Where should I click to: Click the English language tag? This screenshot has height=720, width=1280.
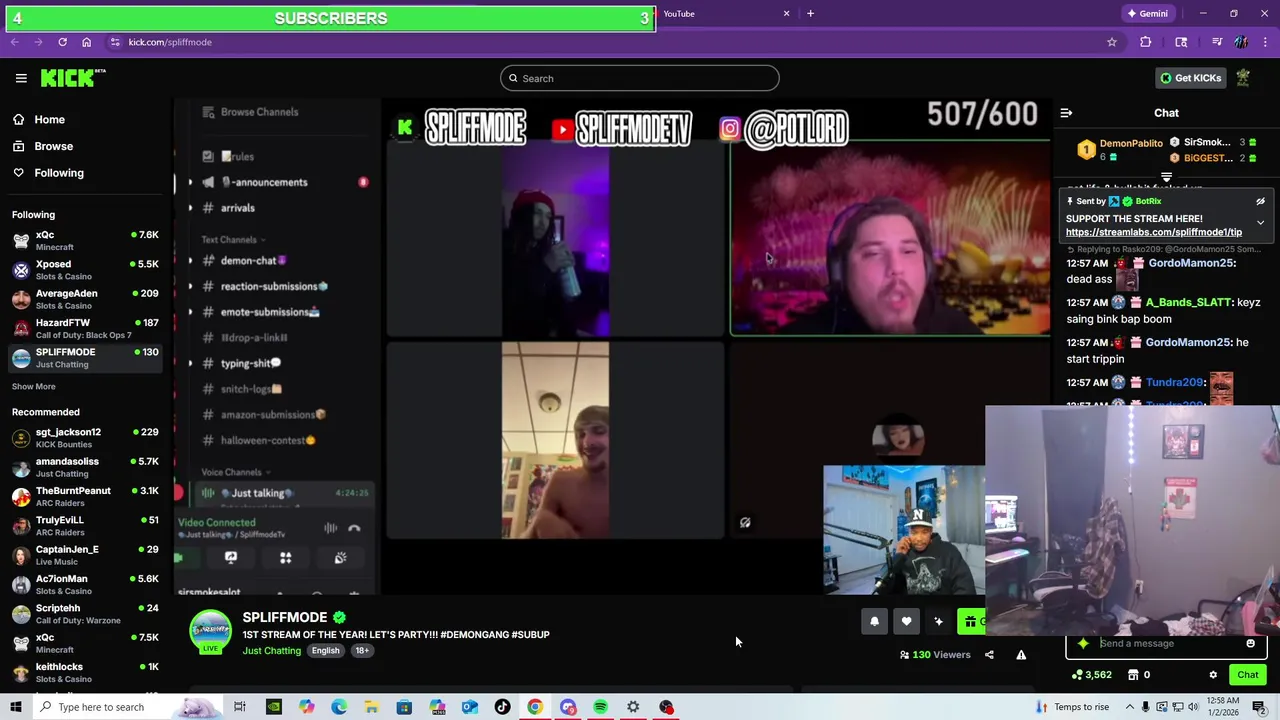point(325,651)
